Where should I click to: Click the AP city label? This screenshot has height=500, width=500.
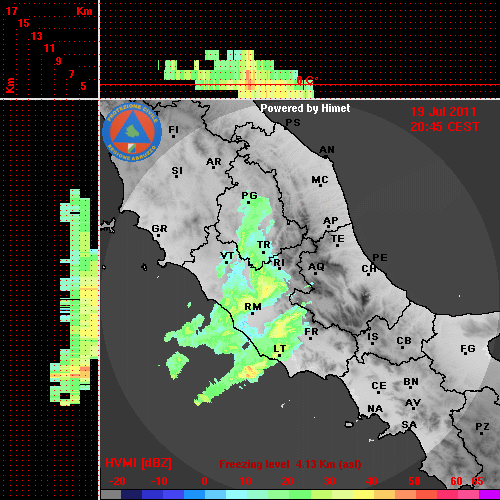click(x=331, y=221)
